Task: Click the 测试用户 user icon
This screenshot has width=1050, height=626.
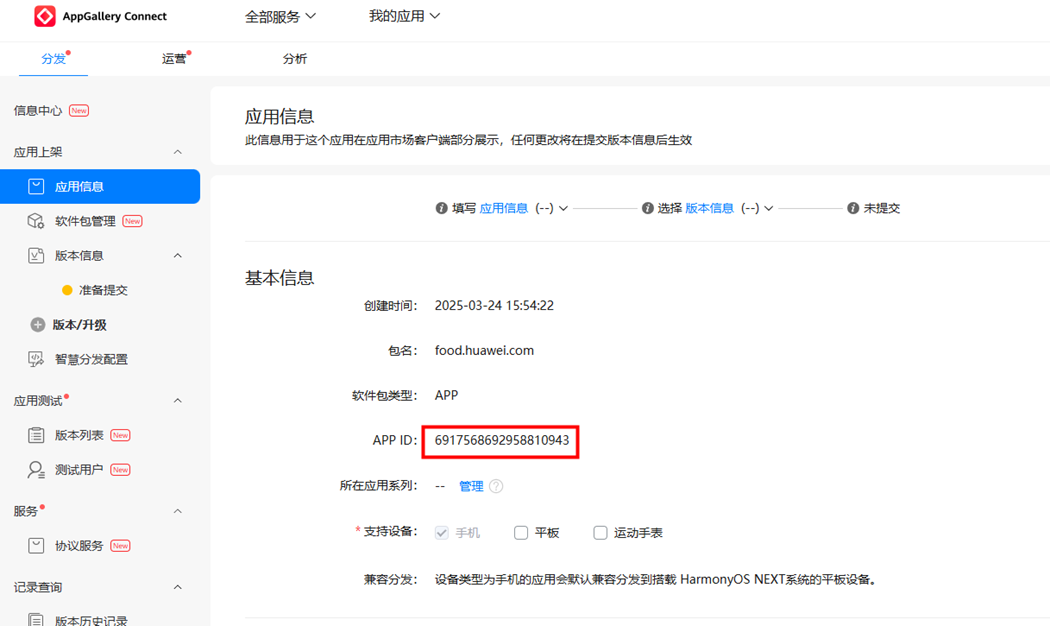Action: point(36,470)
